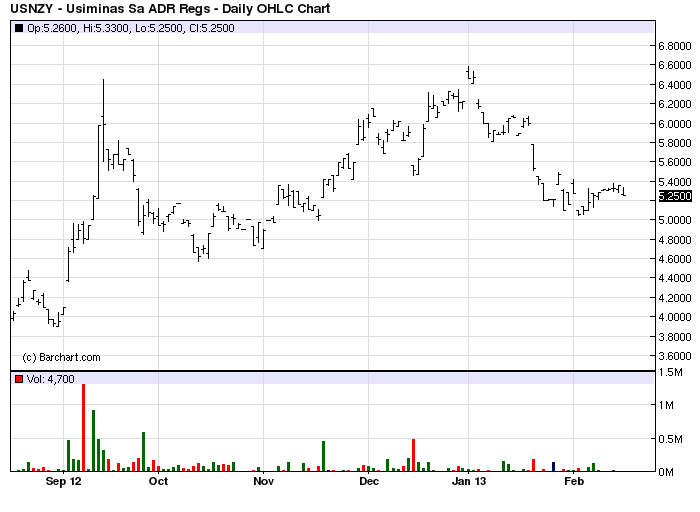Click the 6.0000 price axis label
This screenshot has width=700, height=512.
675,124
